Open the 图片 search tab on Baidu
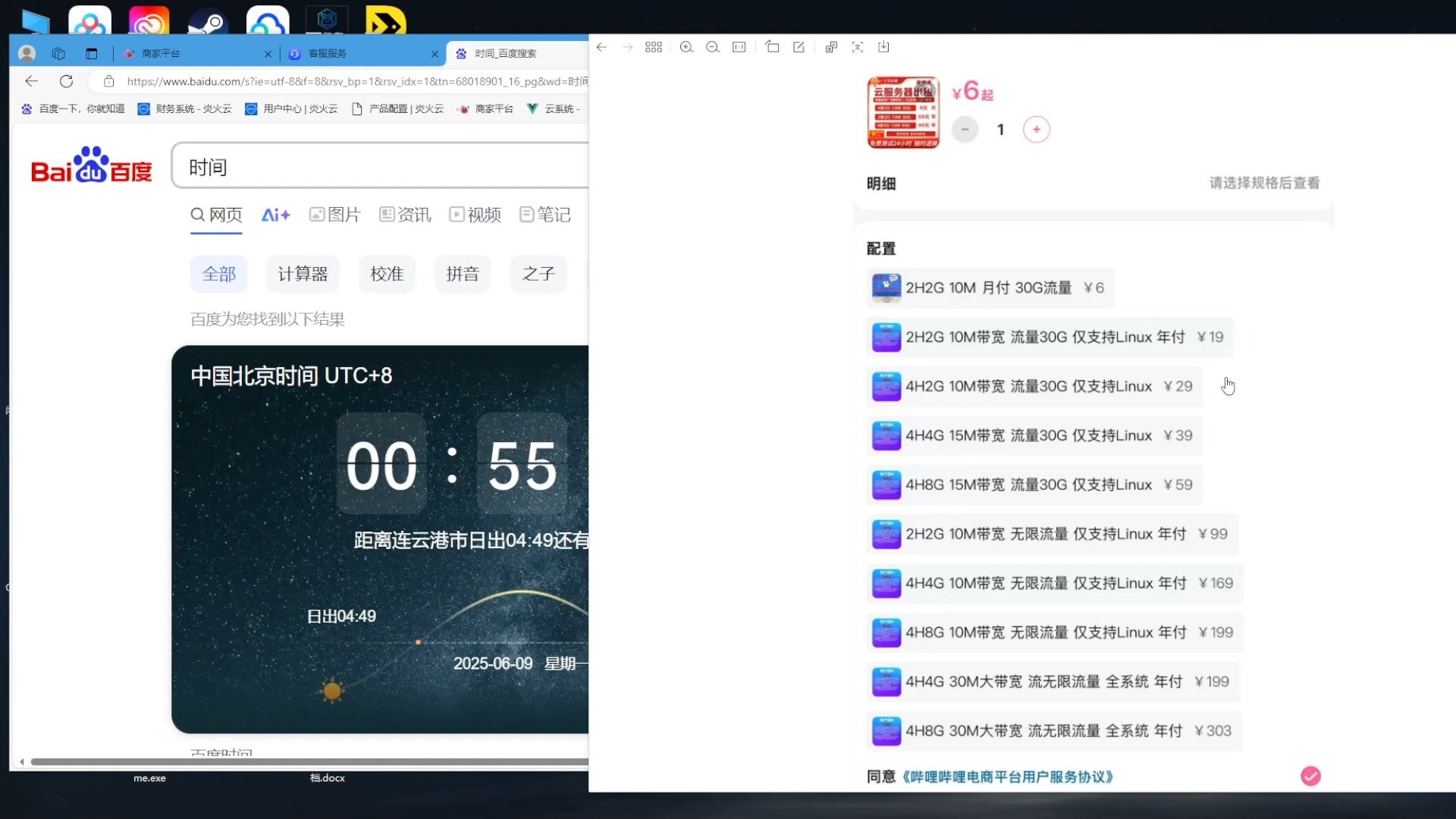Viewport: 1456px width, 819px height. point(334,215)
